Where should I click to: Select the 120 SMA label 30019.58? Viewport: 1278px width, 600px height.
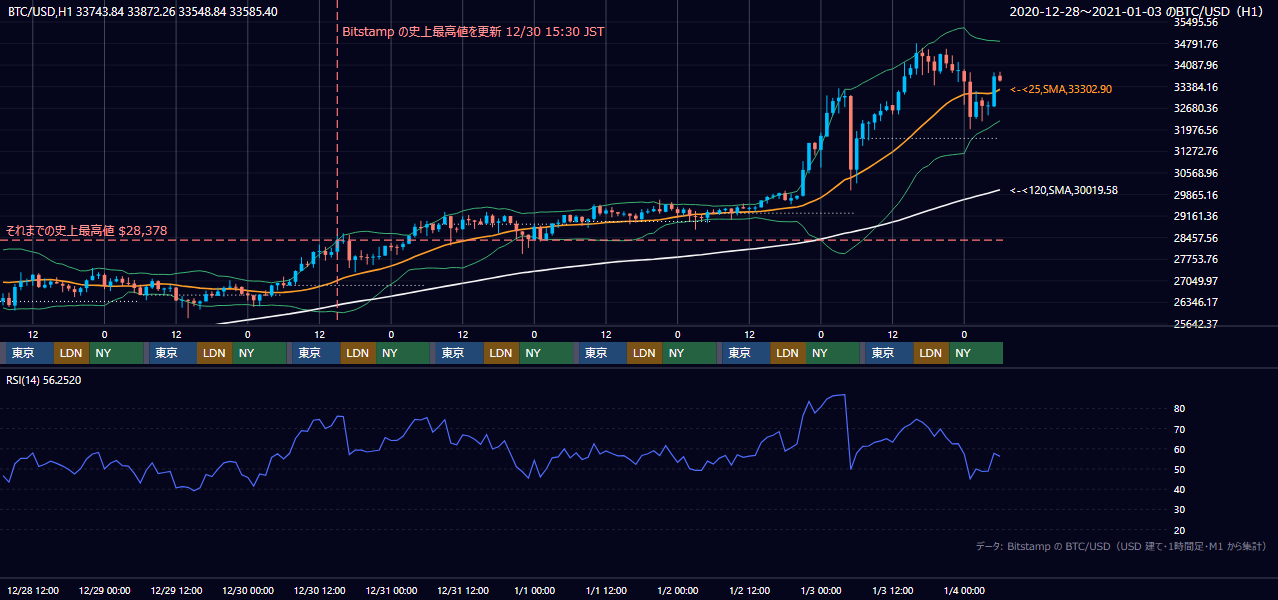click(1064, 190)
